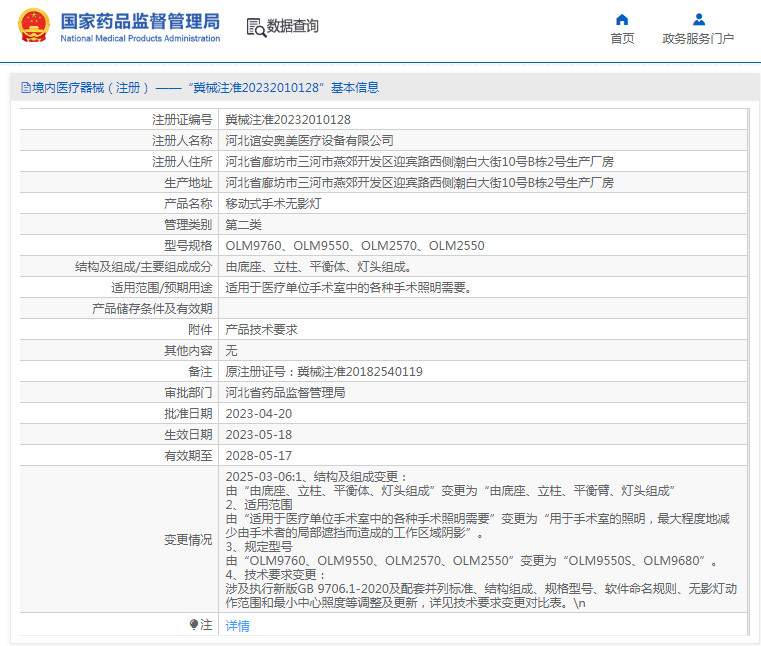Go to 首页 text link
Screen dimensions: 761x646
pyautogui.click(x=622, y=38)
